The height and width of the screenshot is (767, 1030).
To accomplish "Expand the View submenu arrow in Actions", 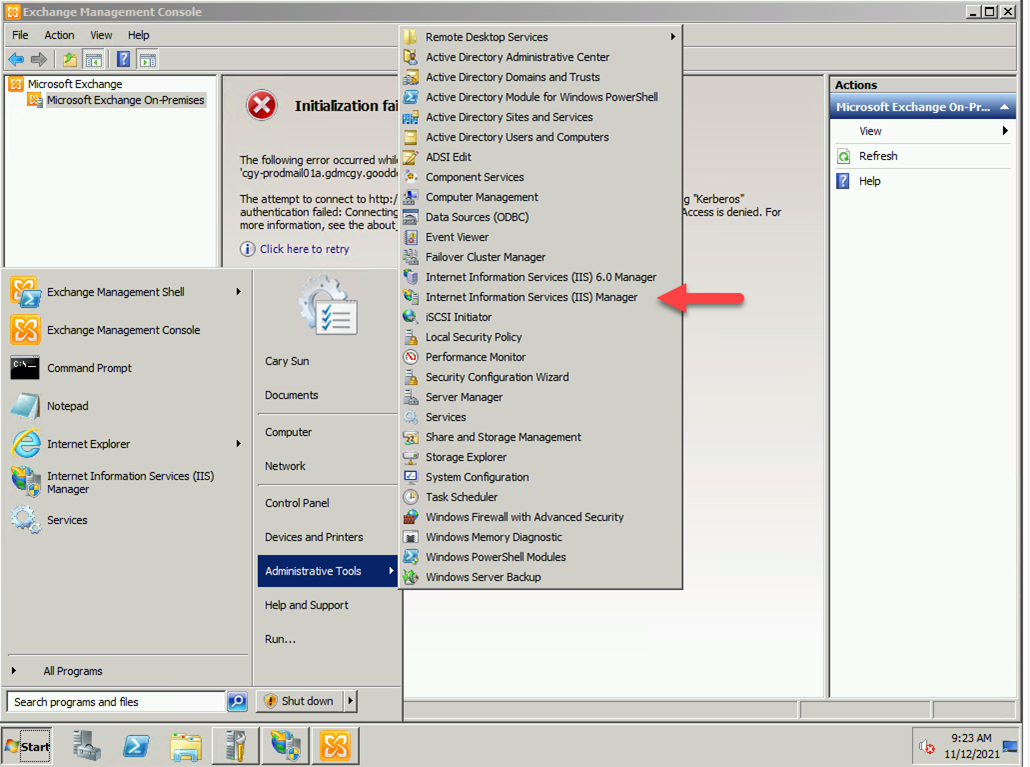I will click(1005, 131).
